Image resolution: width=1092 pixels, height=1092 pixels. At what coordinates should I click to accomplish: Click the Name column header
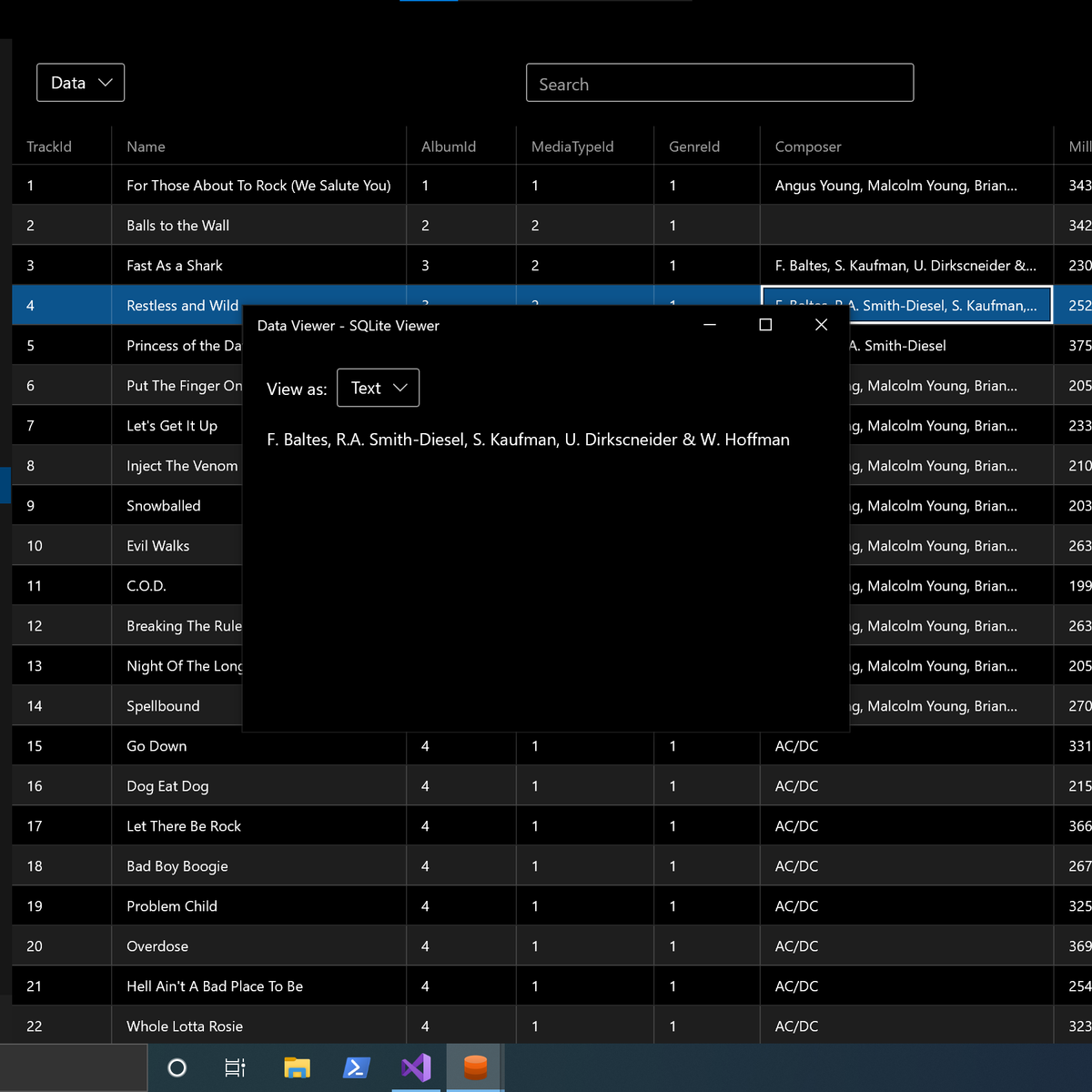tap(146, 146)
